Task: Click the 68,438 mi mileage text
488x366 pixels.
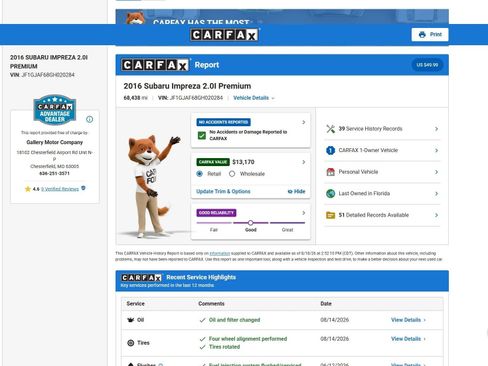Action: click(135, 98)
